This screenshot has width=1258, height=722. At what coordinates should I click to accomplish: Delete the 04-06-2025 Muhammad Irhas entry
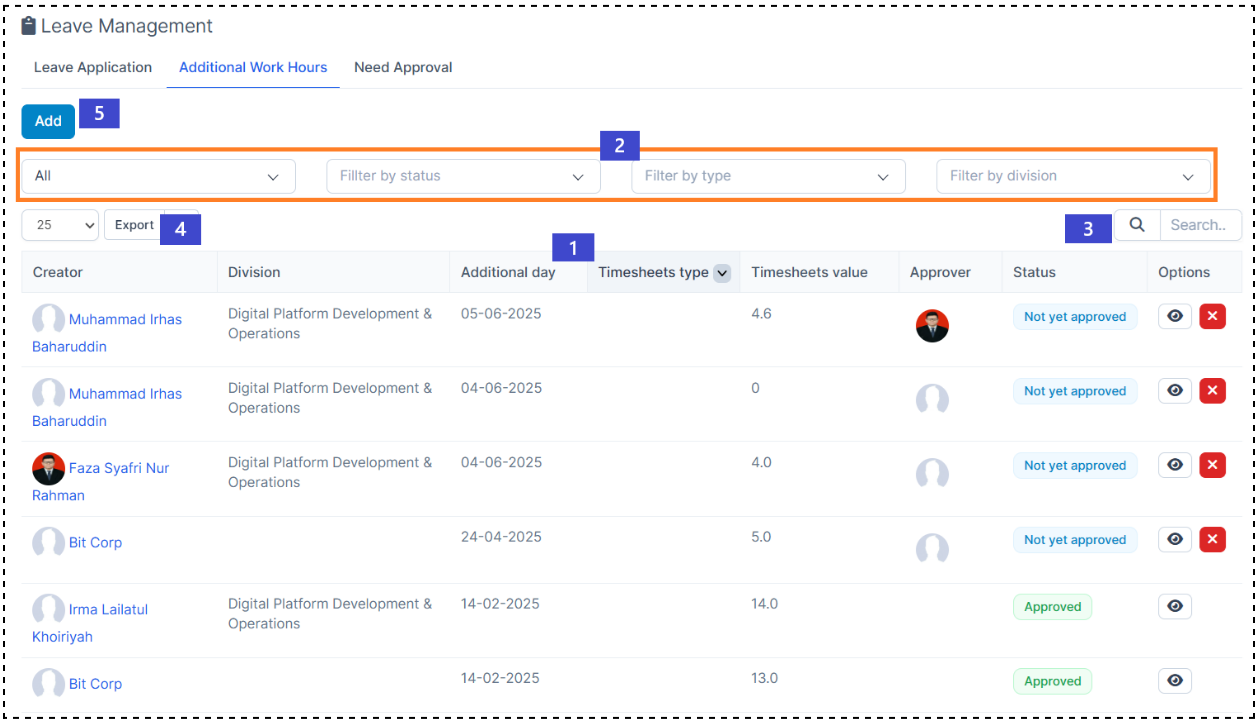coord(1212,391)
